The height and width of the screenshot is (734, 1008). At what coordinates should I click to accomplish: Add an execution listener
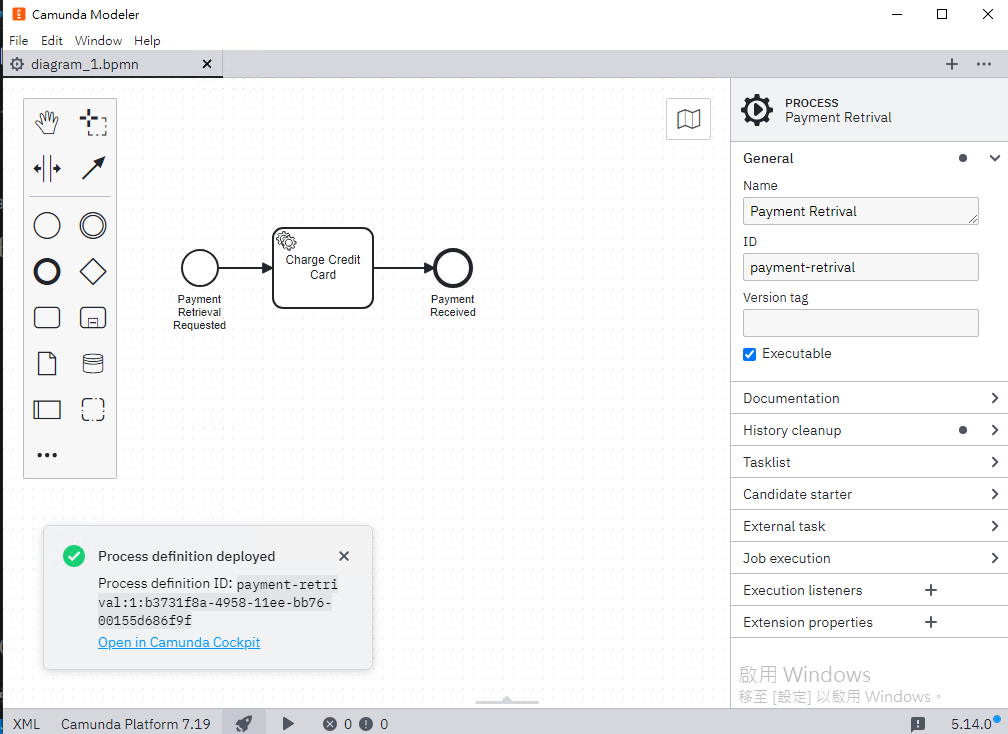tap(931, 590)
